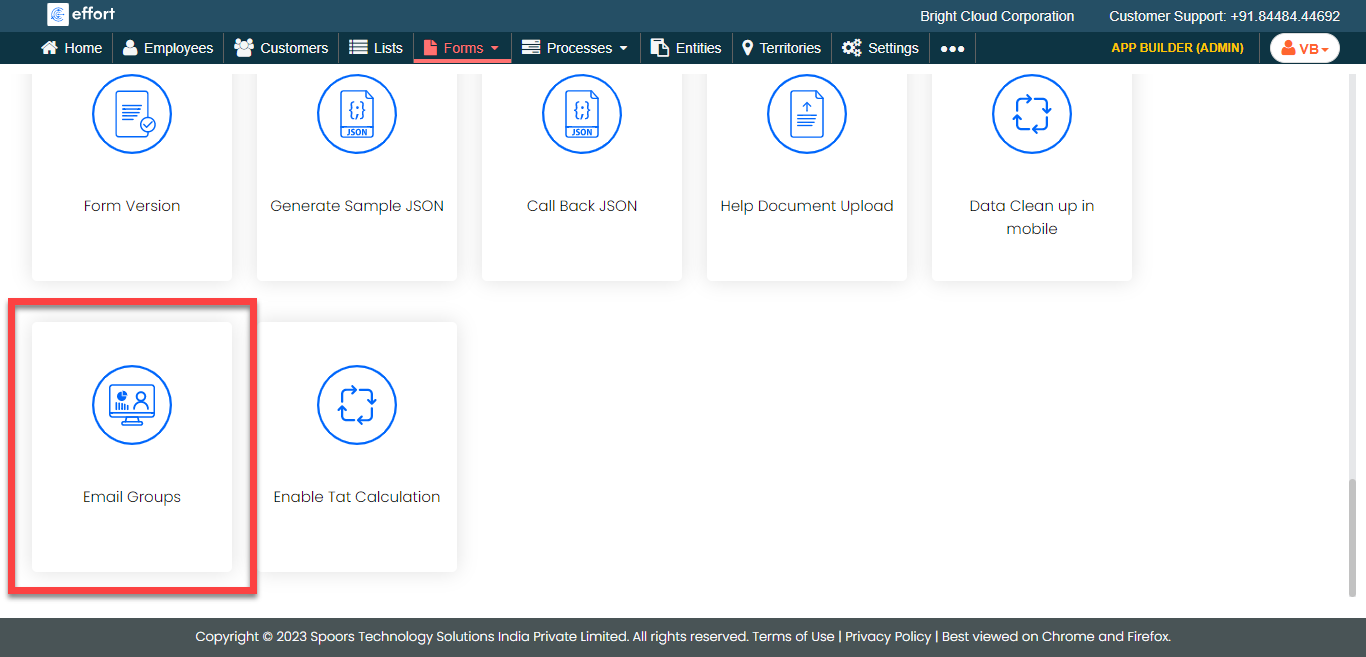Screen dimensions: 1366x657
Task: Show more menu items via ellipsis
Action: click(952, 48)
